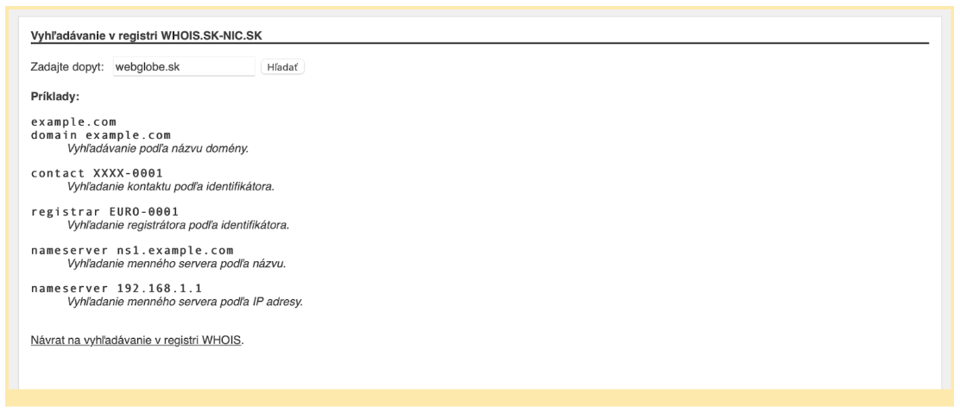The height and width of the screenshot is (412, 960).
Task: Click the description Vyhľadanie registrátora podľa identifikátora
Action: [x=178, y=225]
